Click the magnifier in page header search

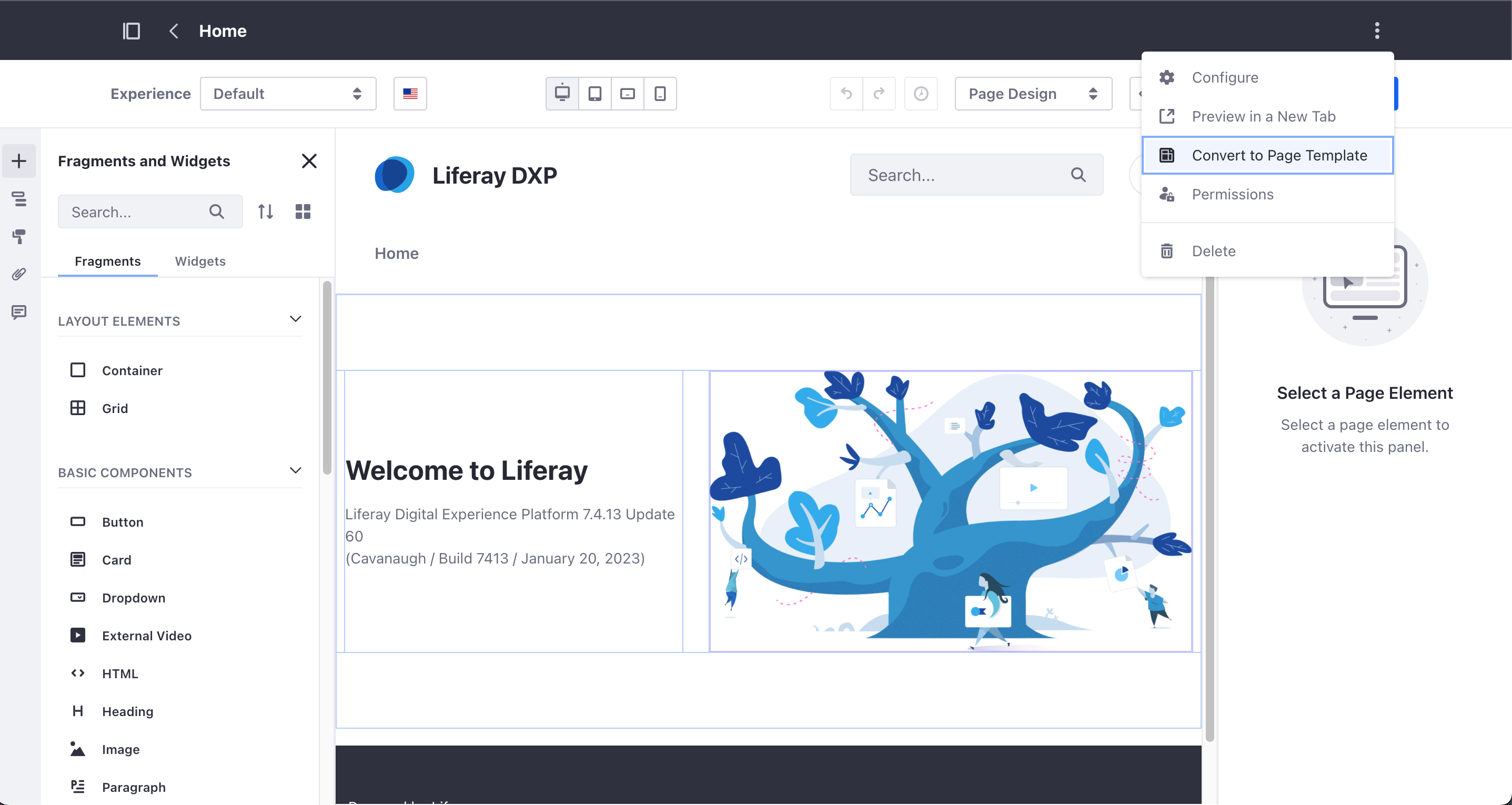click(1078, 174)
